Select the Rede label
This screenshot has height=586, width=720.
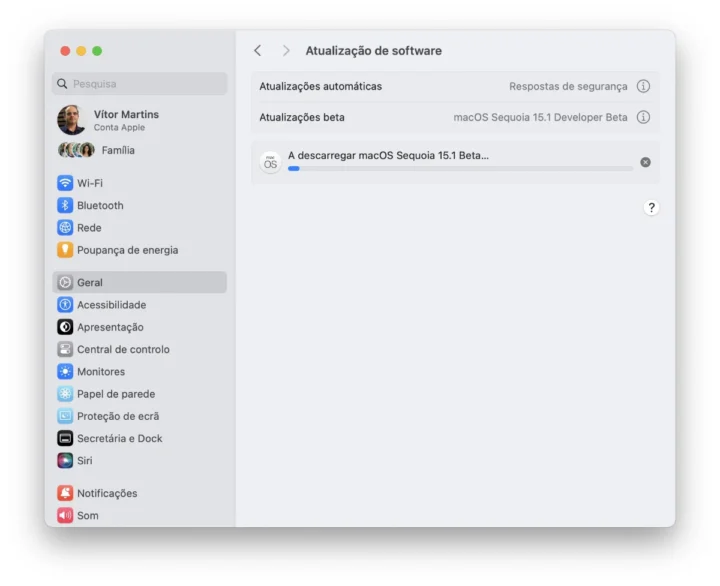click(89, 228)
